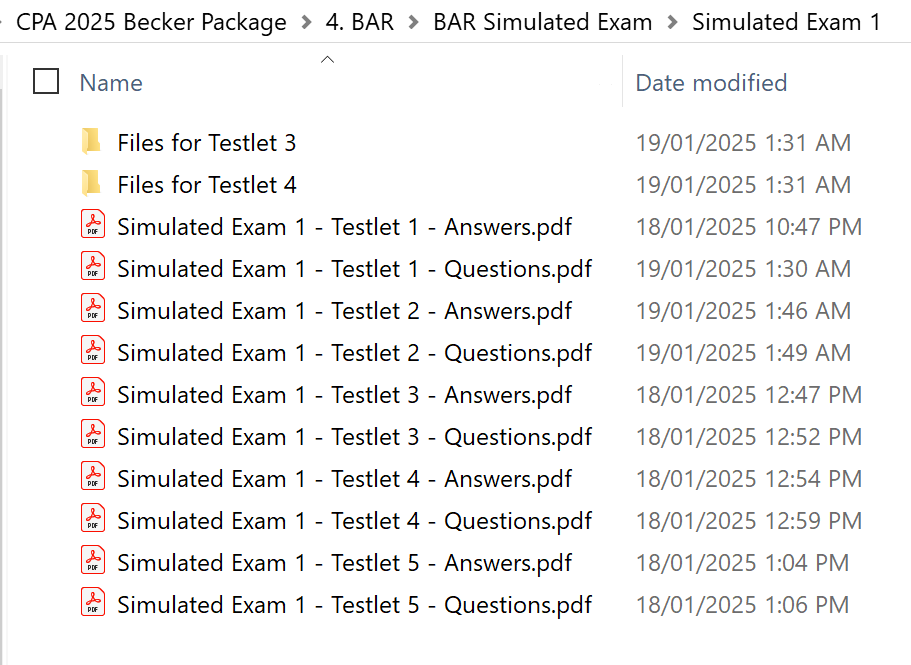Click PDF icon of Testlet 5 Answers
The height and width of the screenshot is (665, 911).
pos(92,562)
